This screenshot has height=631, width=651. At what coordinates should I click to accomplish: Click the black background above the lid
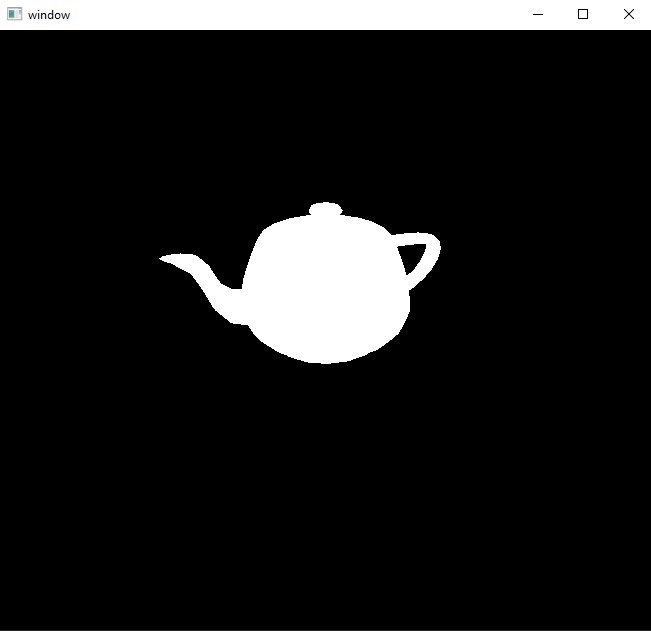tap(326, 125)
